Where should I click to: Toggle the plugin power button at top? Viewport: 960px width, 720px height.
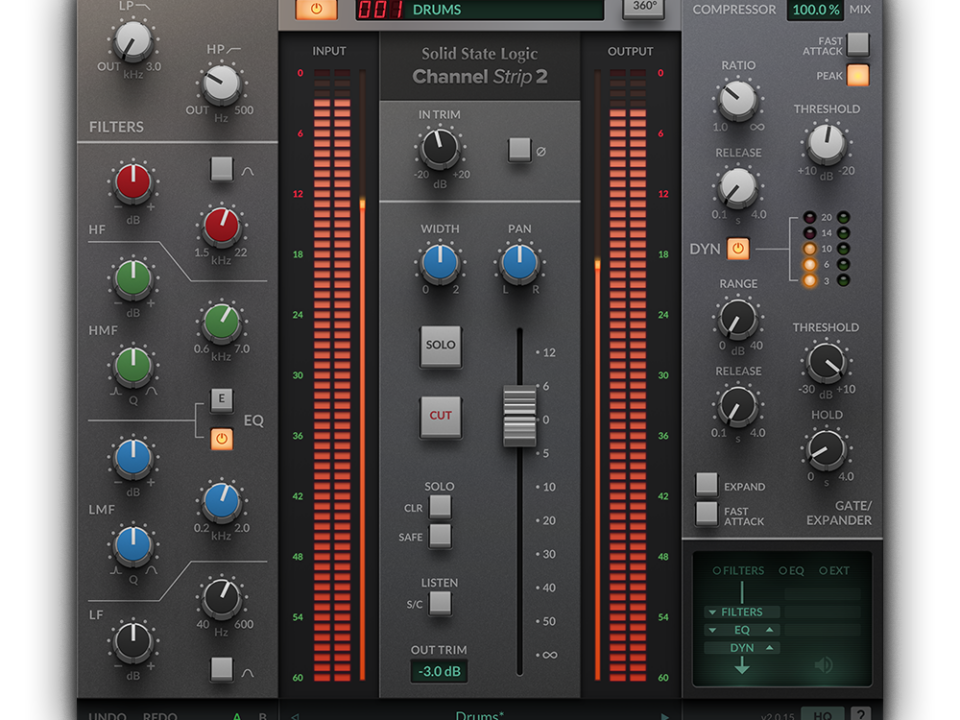(x=316, y=8)
